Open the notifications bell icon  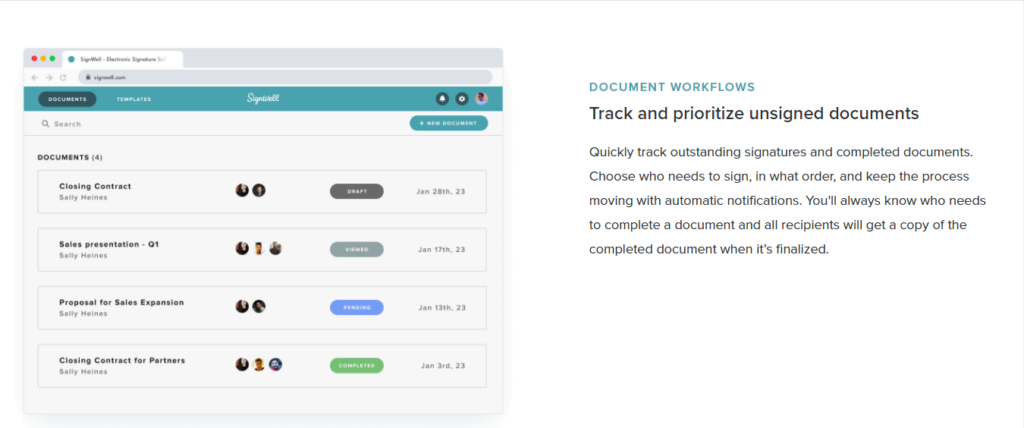pos(442,99)
